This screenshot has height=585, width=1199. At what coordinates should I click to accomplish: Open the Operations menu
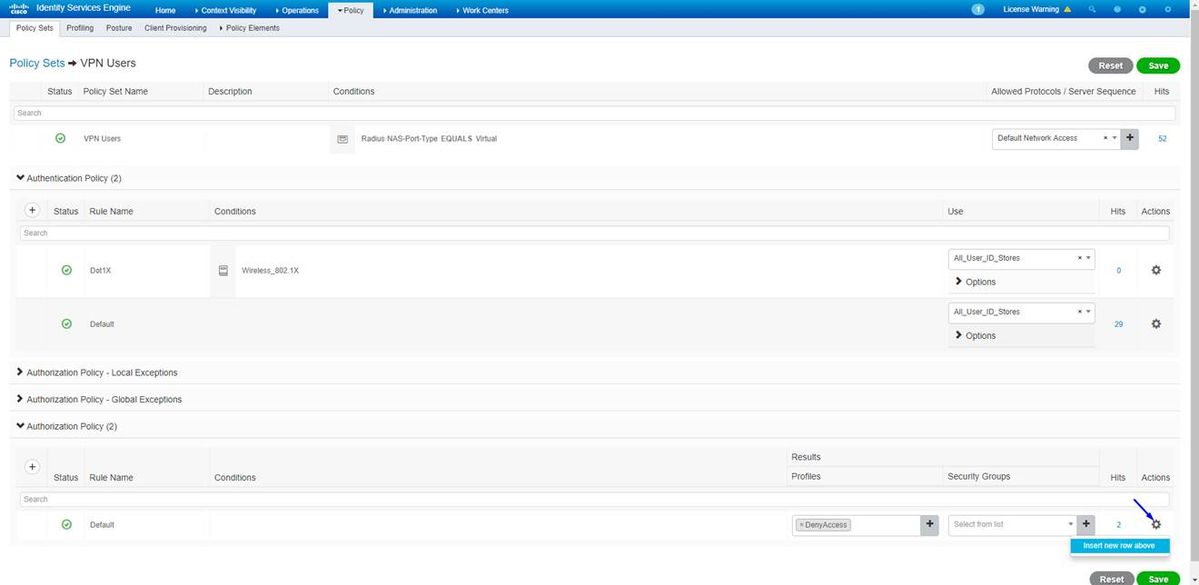coord(297,10)
